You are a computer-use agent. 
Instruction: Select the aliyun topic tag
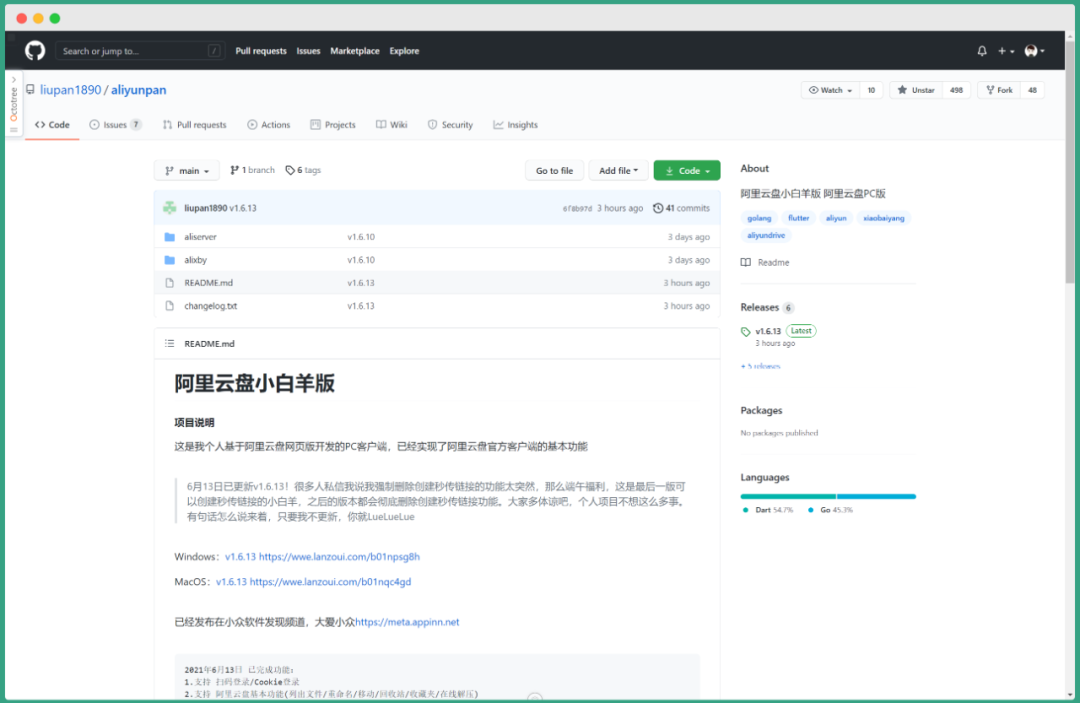point(836,218)
